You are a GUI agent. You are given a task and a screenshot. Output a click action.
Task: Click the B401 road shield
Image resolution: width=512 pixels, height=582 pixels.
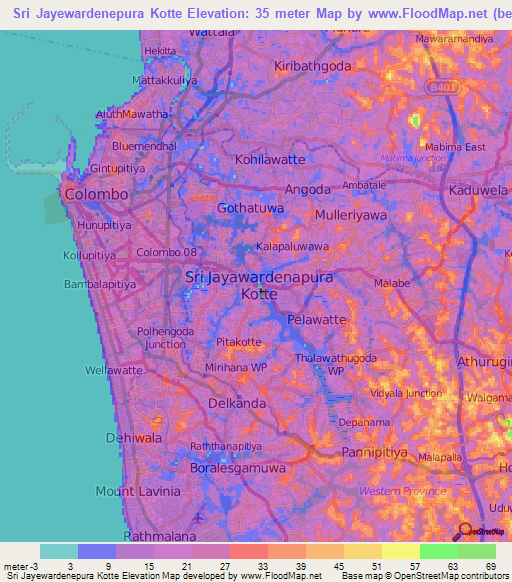(442, 88)
